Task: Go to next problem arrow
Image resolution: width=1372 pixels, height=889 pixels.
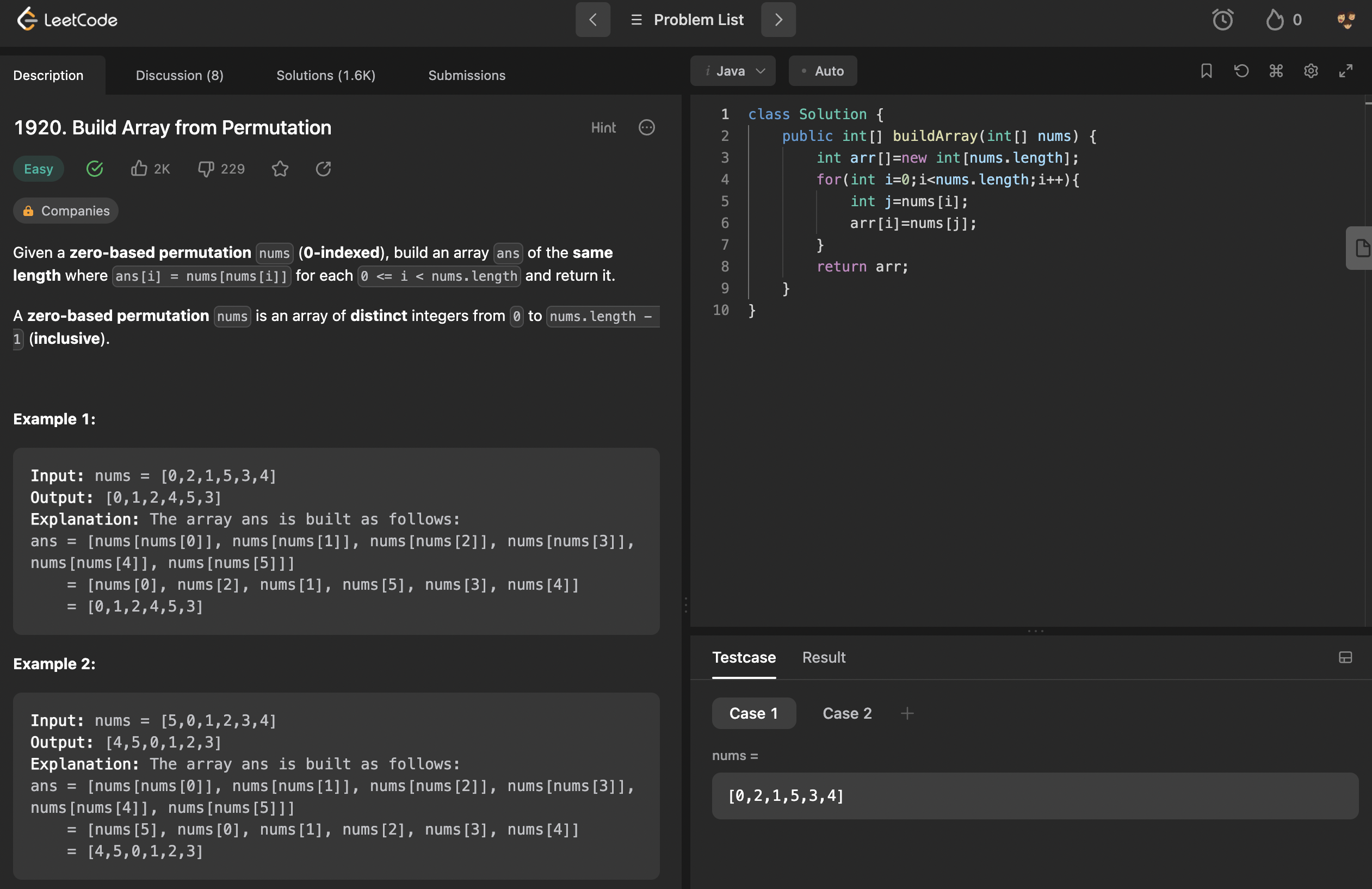Action: pyautogui.click(x=778, y=20)
